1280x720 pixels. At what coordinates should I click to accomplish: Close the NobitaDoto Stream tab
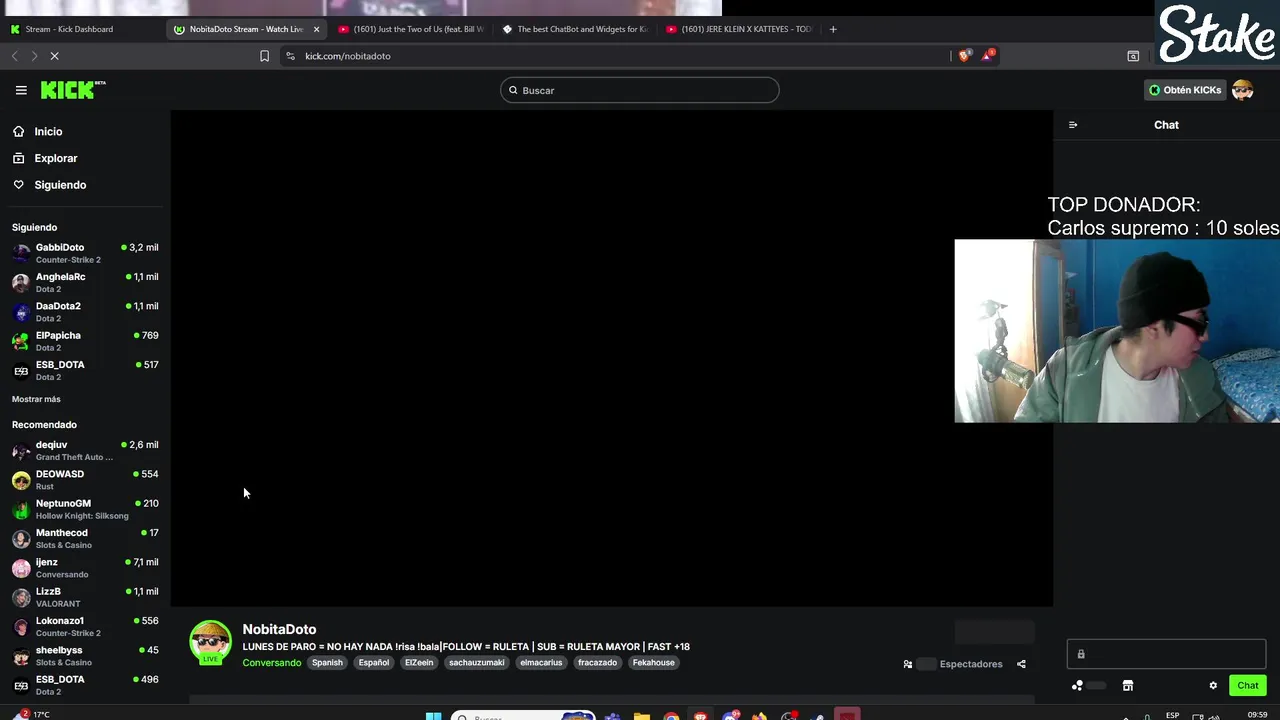tap(316, 29)
